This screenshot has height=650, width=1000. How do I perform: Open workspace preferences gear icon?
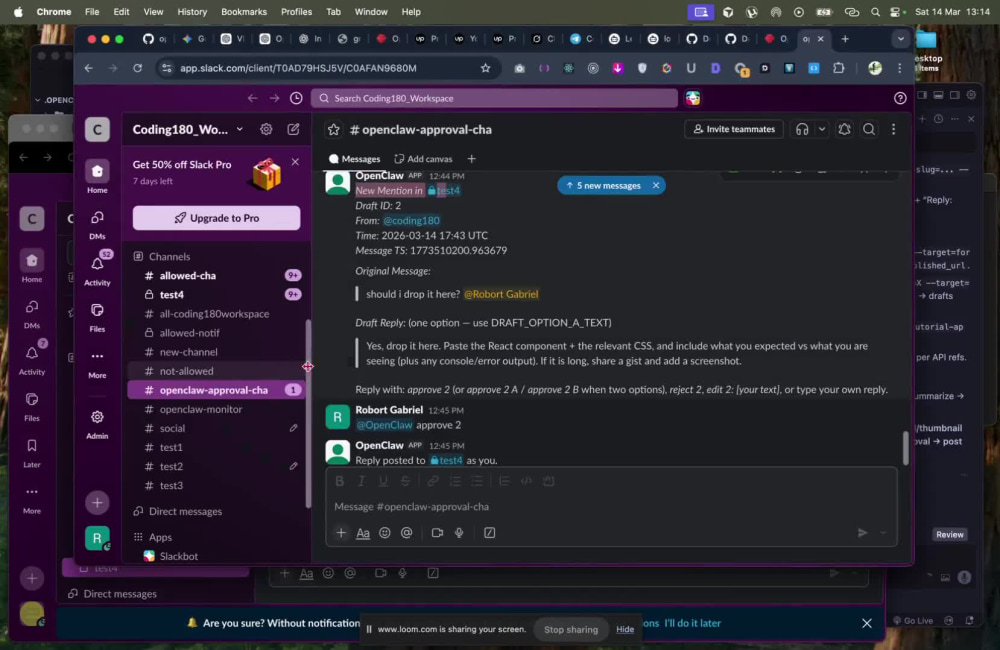[x=266, y=129]
